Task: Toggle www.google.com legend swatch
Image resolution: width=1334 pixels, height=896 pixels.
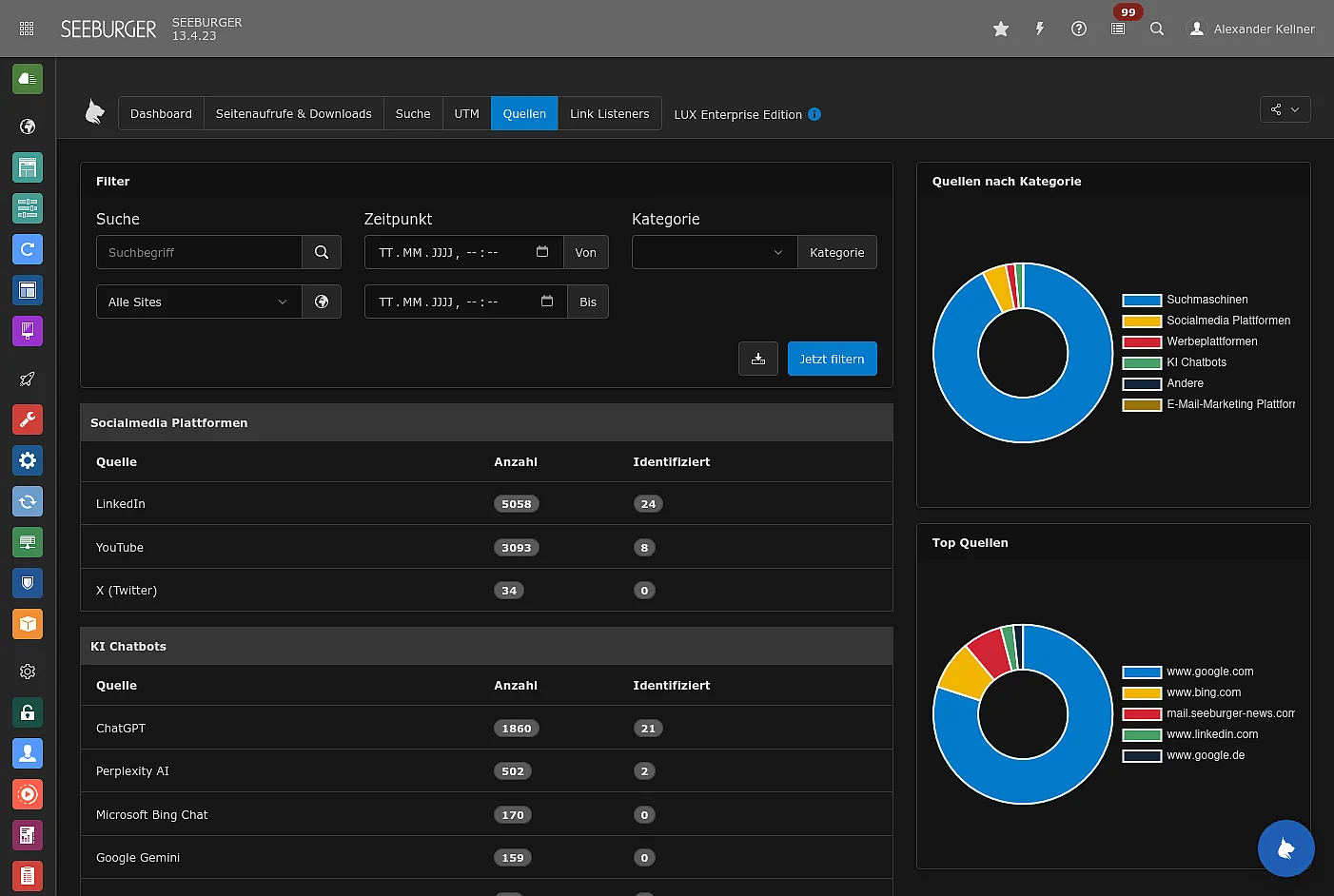Action: point(1142,672)
